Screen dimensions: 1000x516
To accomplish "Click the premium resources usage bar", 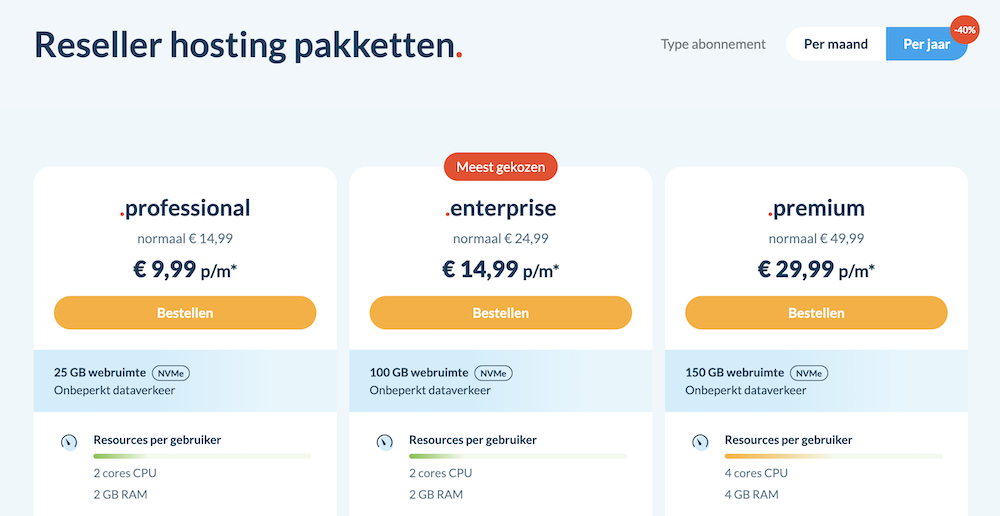I will coord(833,456).
